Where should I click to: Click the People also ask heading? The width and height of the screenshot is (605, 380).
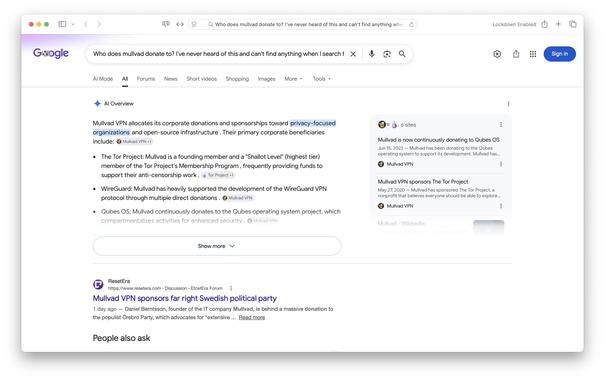121,338
